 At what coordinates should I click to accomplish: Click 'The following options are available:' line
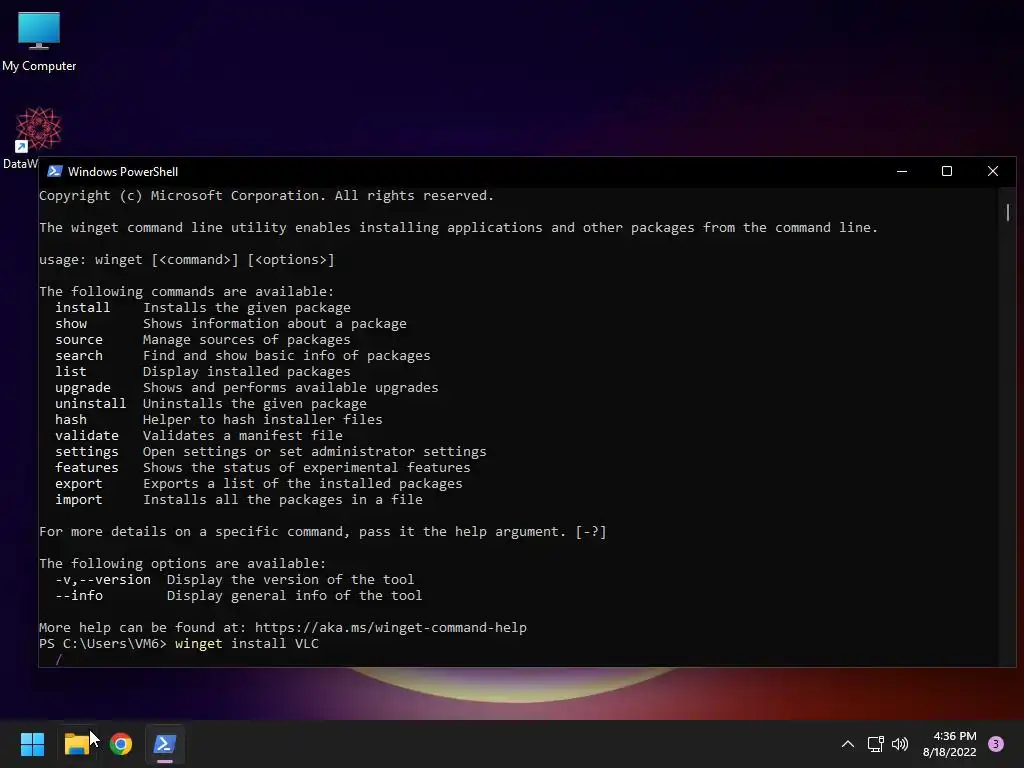coord(183,564)
